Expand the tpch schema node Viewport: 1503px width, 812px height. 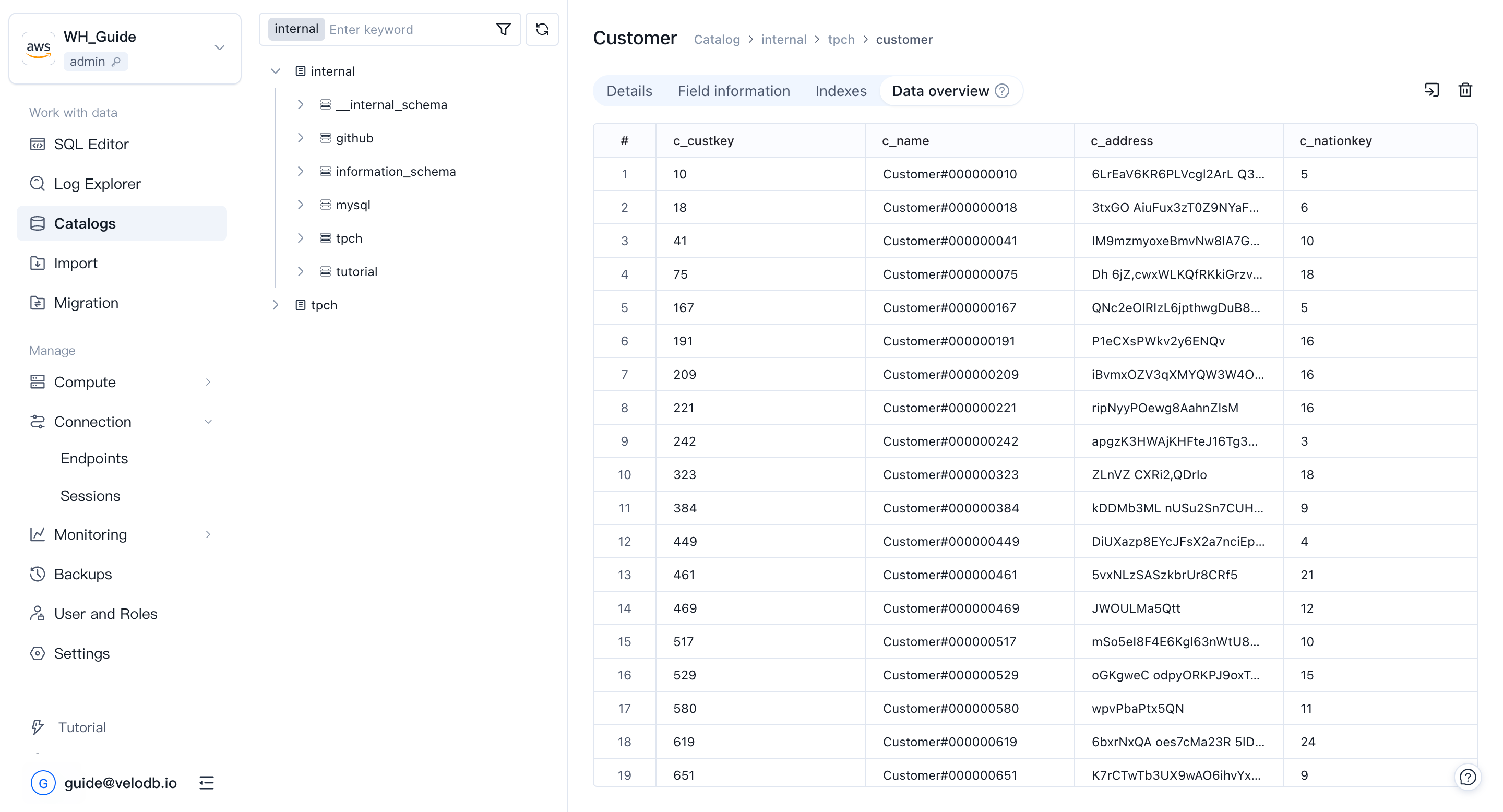[x=301, y=238]
